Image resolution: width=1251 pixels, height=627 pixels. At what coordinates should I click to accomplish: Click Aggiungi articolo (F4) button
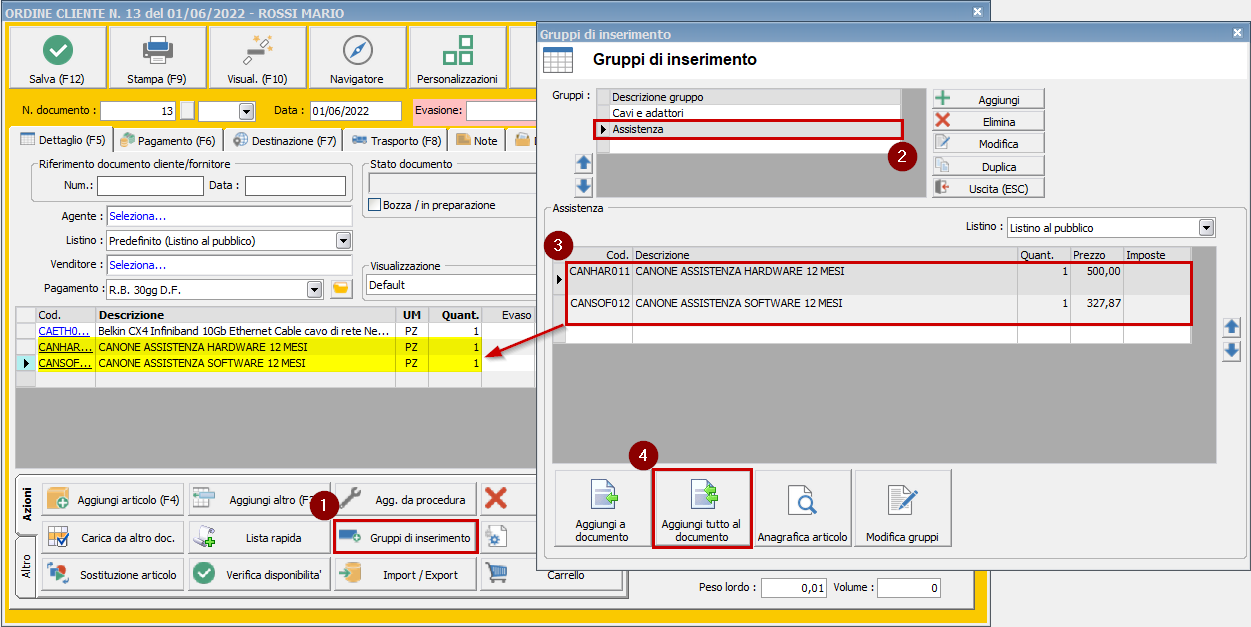pos(113,499)
